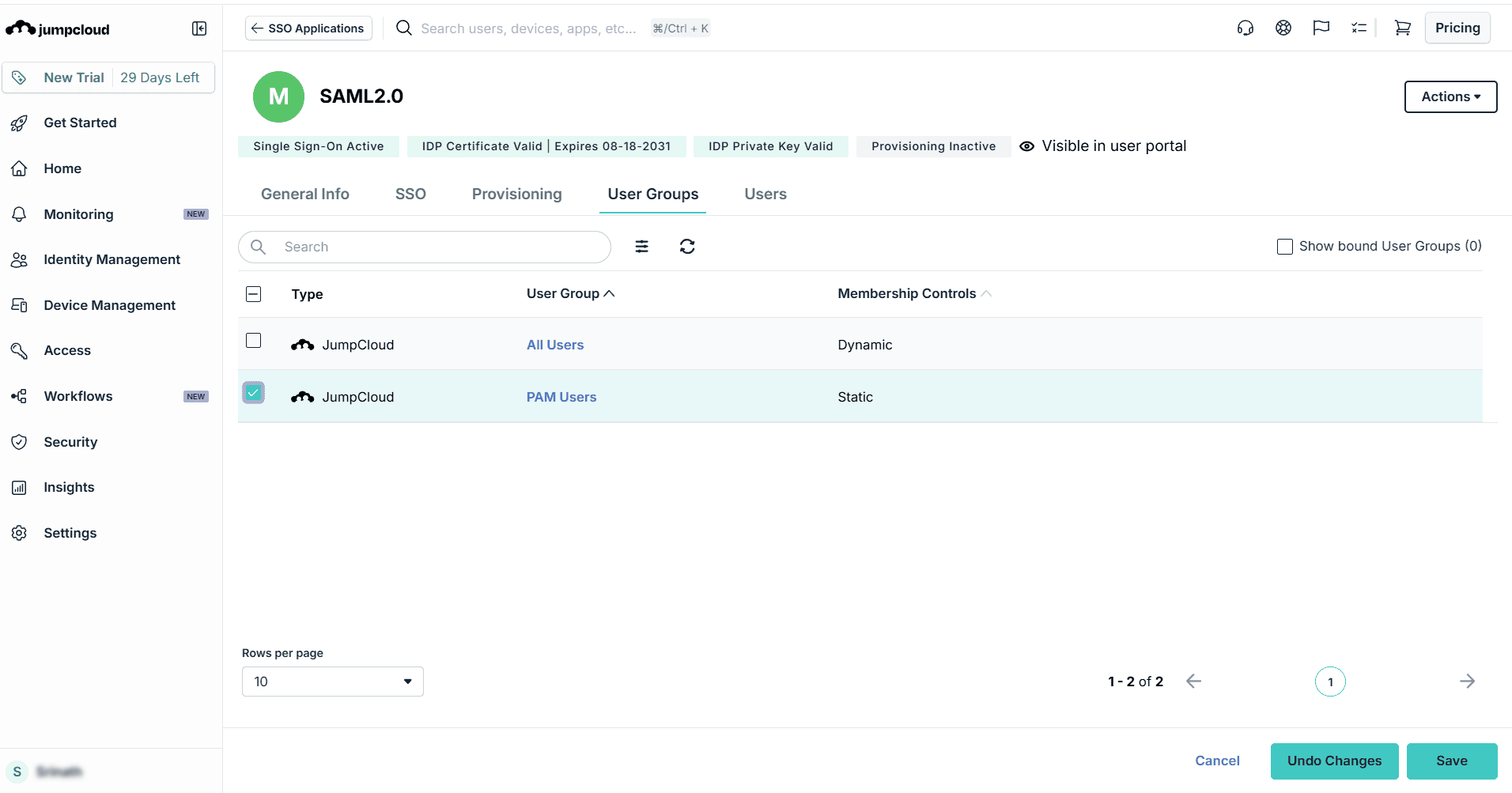Click the flag icon in the header
This screenshot has height=793, width=1512.
[x=1321, y=28]
